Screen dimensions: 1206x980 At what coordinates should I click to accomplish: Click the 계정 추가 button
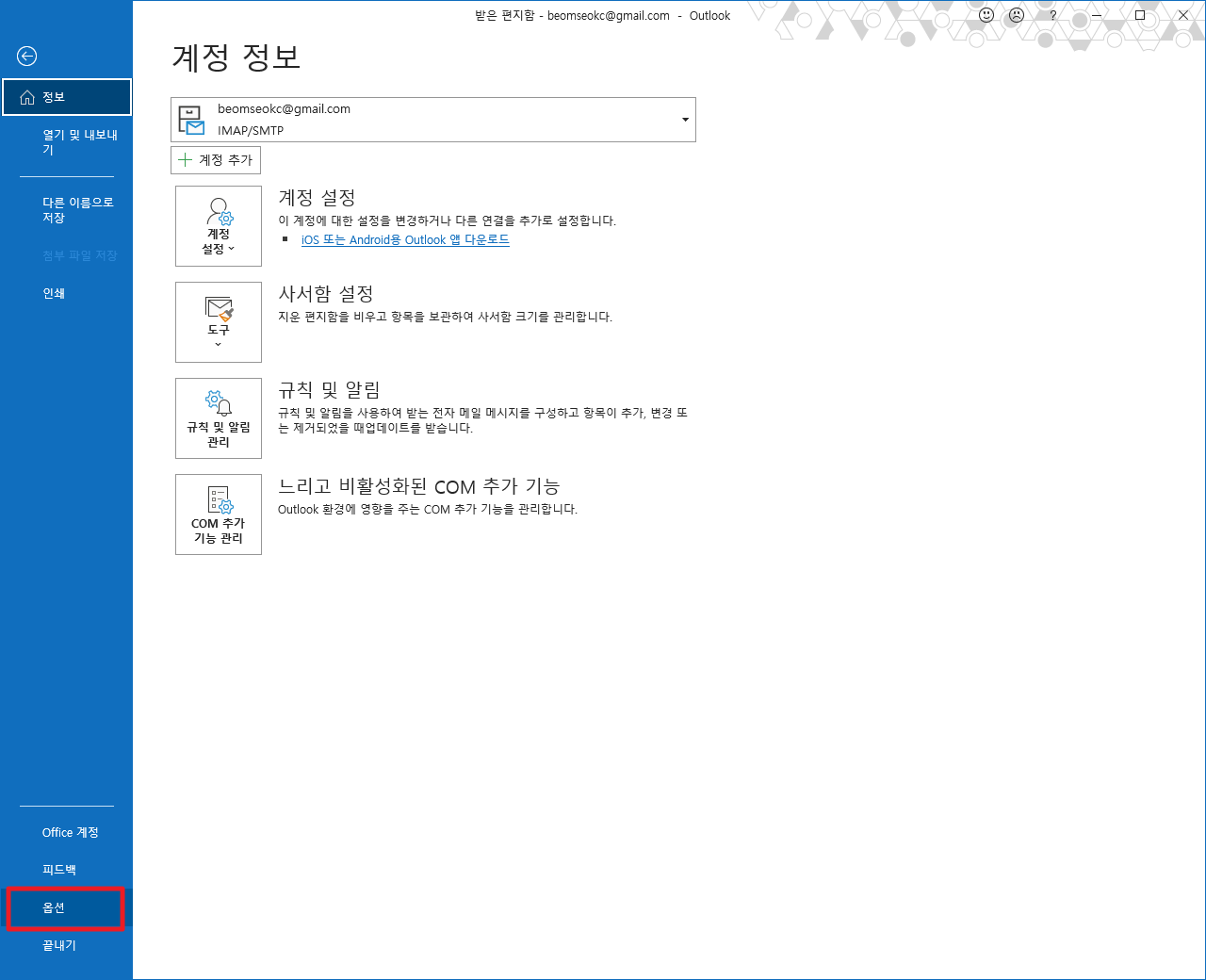click(216, 160)
